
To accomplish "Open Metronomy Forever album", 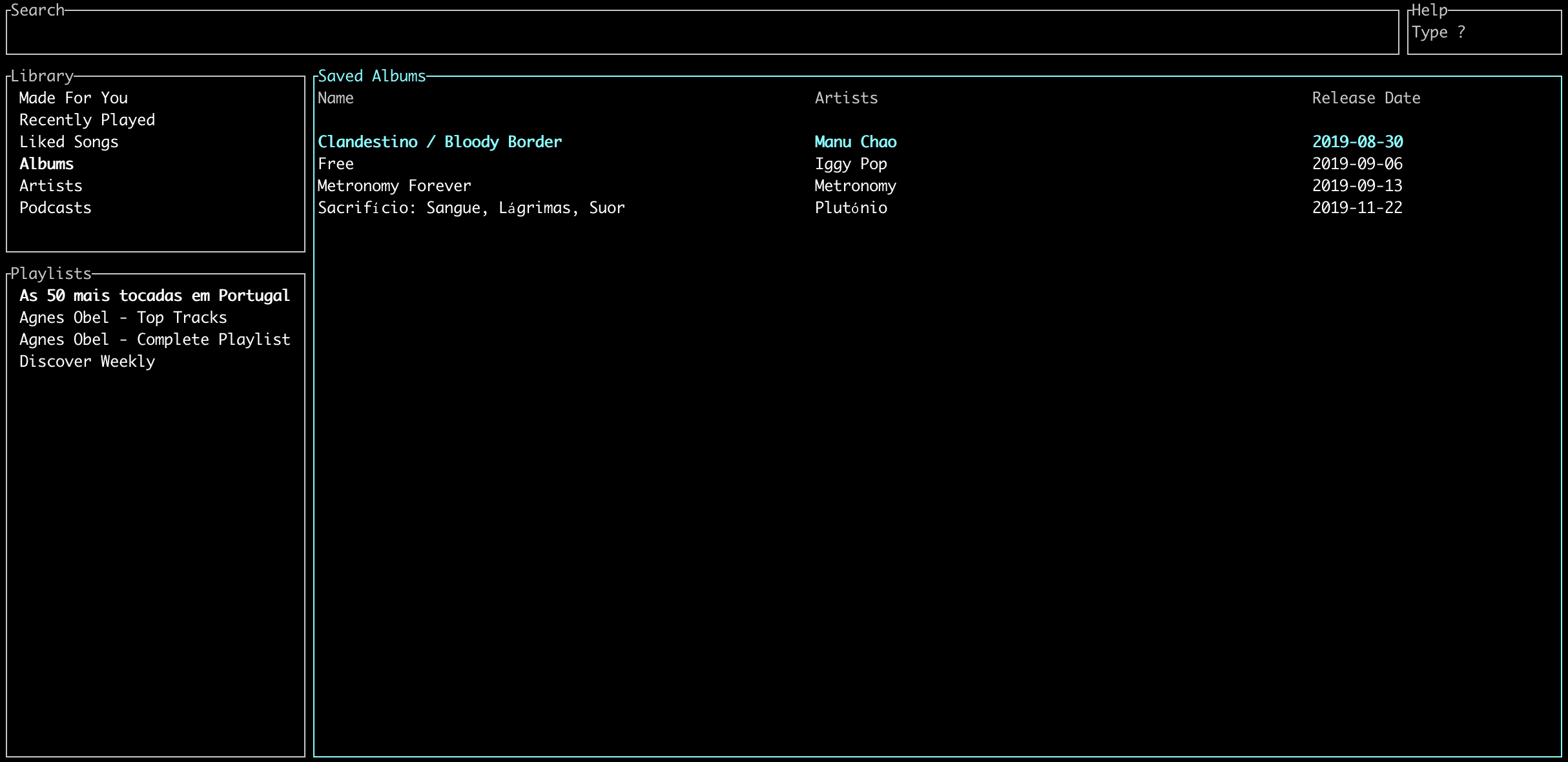I will [394, 185].
